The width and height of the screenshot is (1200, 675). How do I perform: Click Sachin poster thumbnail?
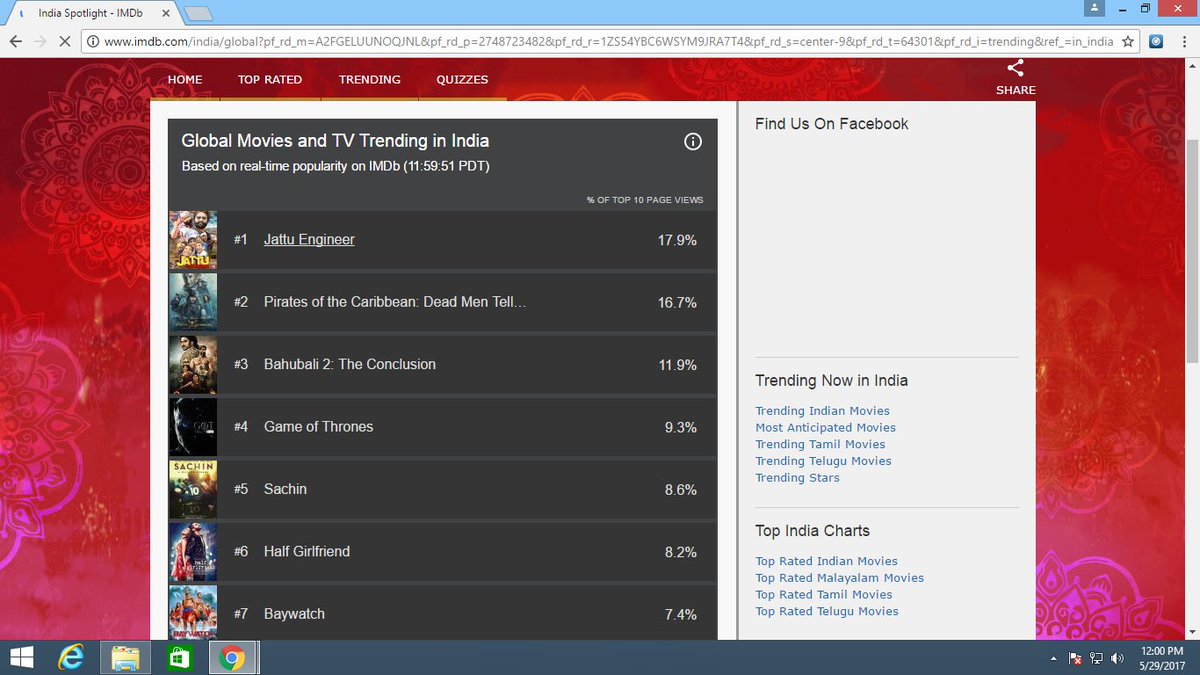tap(193, 489)
